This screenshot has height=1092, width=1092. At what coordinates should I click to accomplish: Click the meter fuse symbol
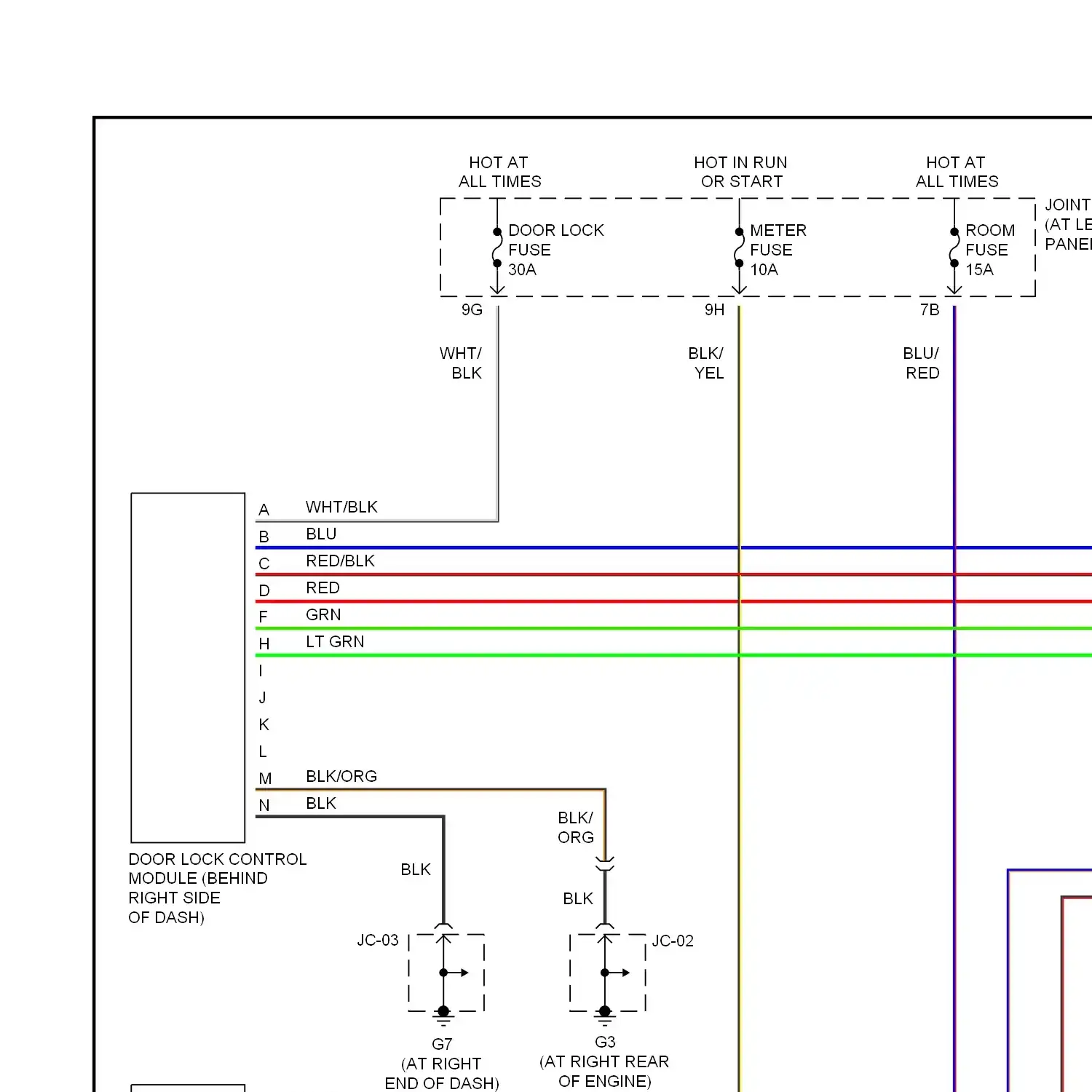(739, 248)
